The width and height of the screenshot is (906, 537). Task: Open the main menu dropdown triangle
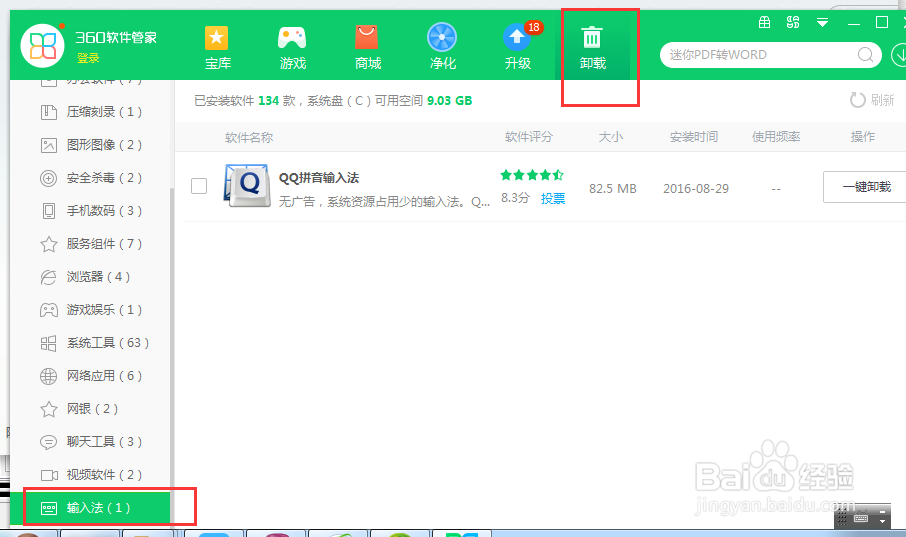822,23
